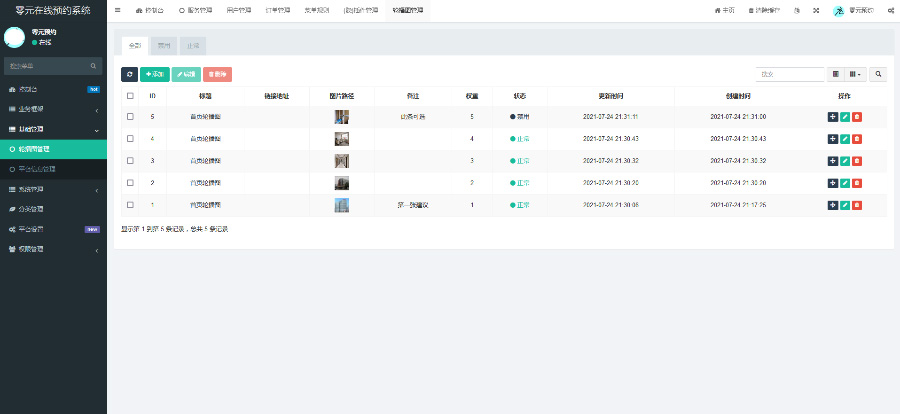This screenshot has width=900, height=414.
Task: Click the hamburger sidebar toggle icon
Action: click(118, 10)
